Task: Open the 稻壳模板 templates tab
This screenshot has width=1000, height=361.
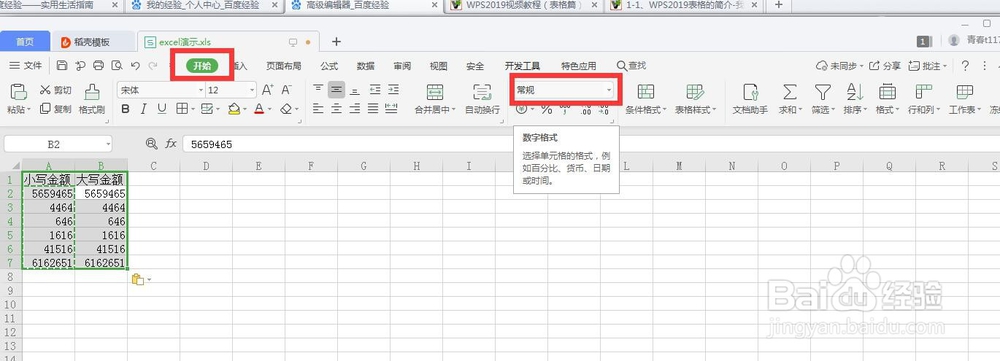Action: pos(93,42)
